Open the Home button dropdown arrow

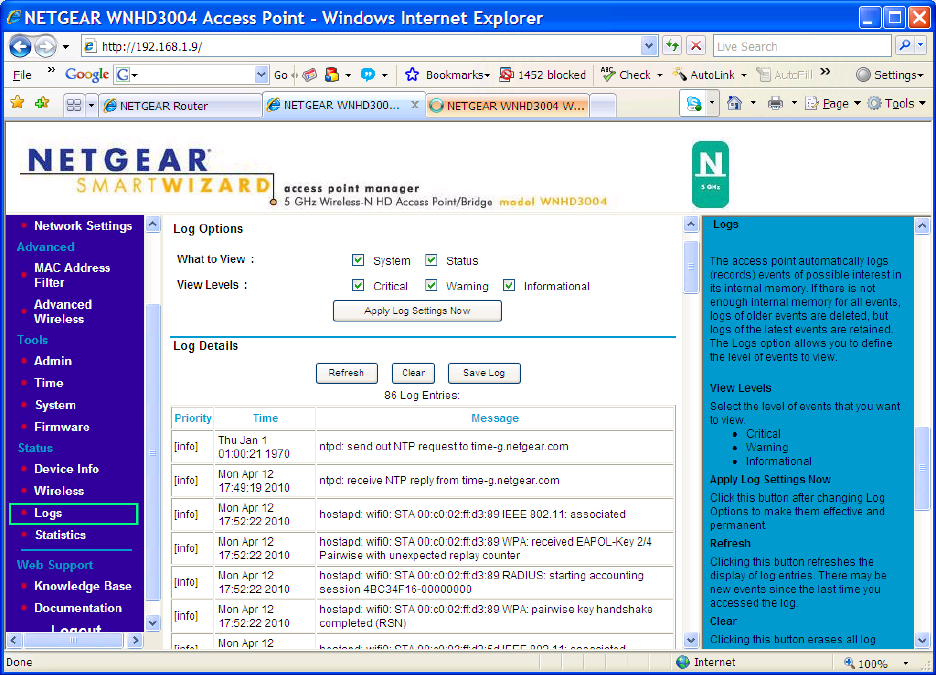pyautogui.click(x=753, y=103)
